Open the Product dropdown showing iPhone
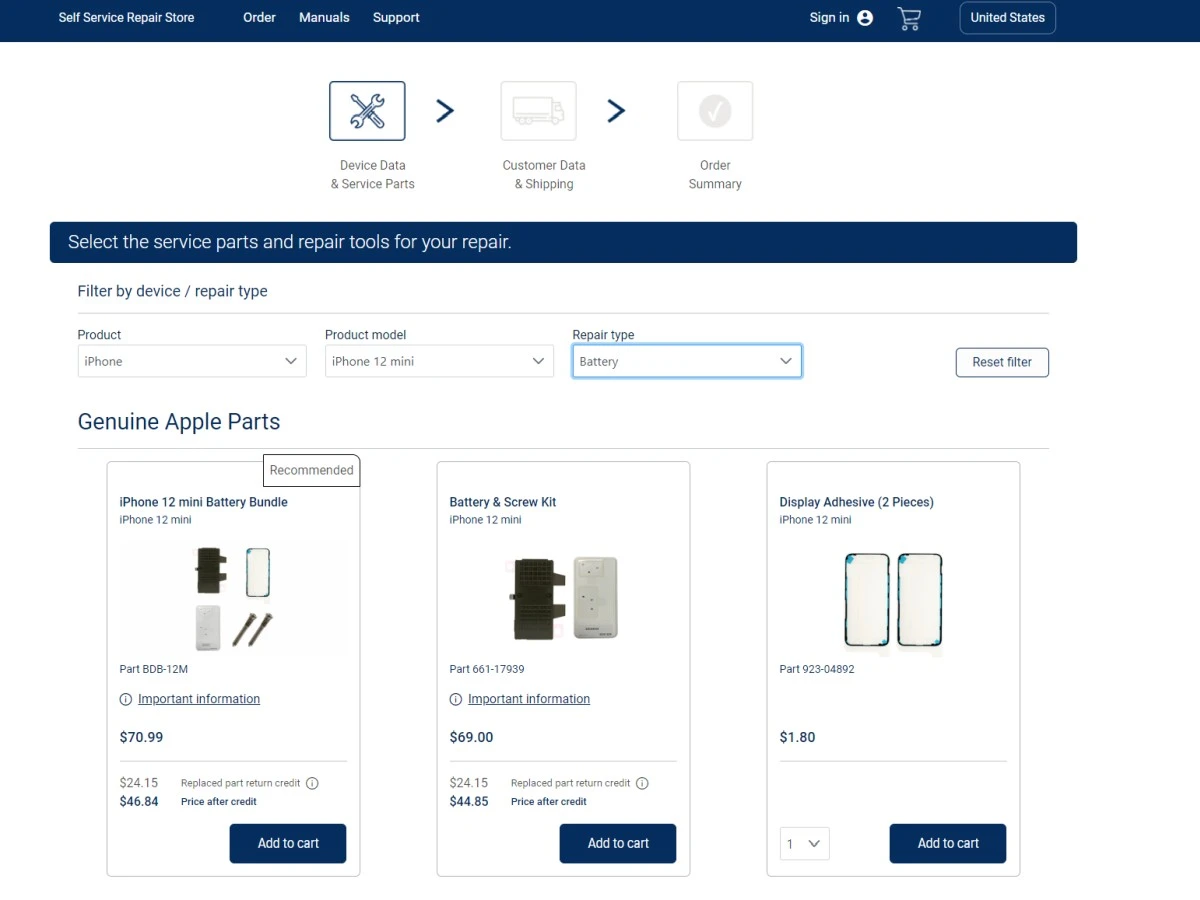 coord(192,361)
